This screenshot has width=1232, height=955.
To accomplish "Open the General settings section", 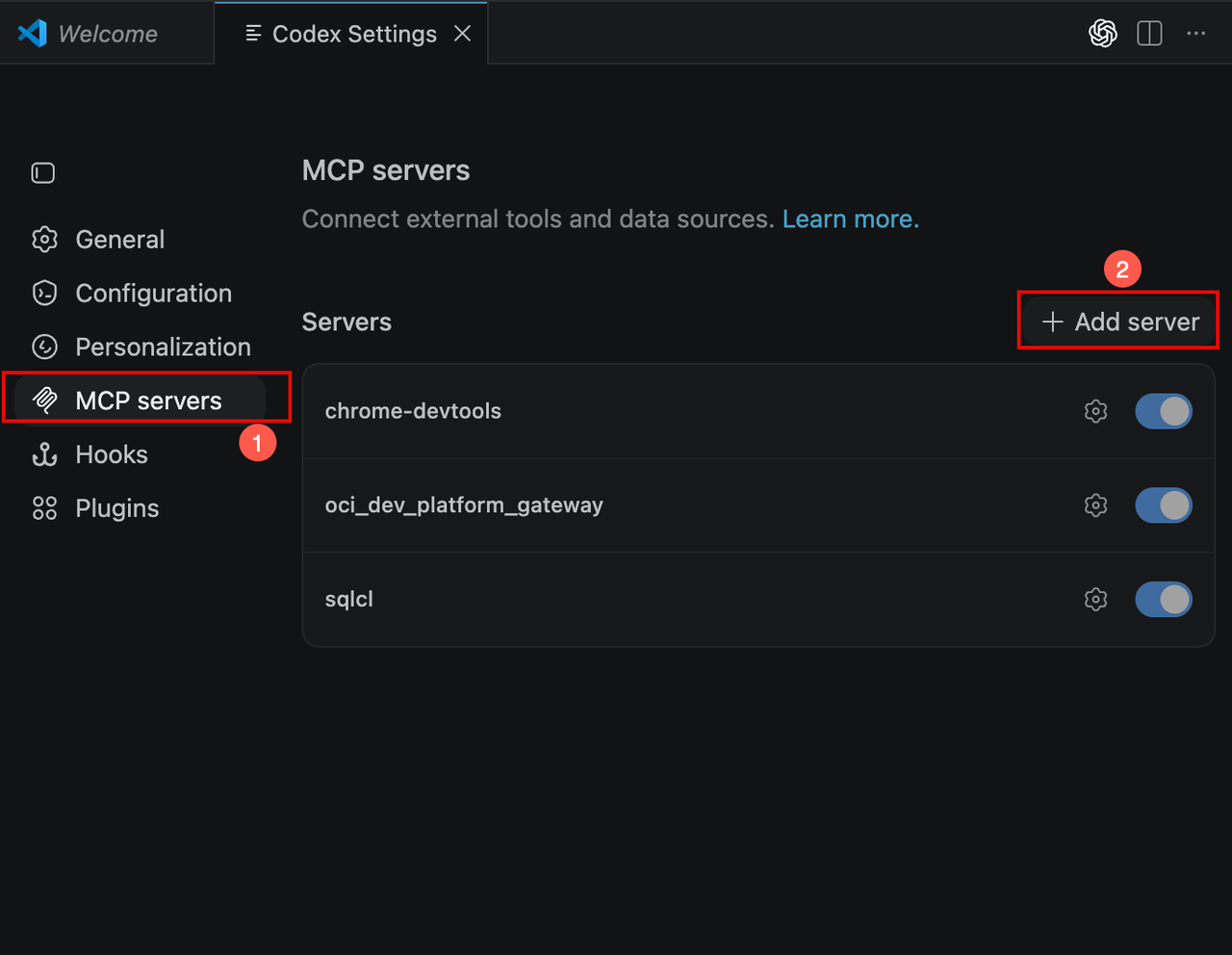I will pyautogui.click(x=119, y=239).
